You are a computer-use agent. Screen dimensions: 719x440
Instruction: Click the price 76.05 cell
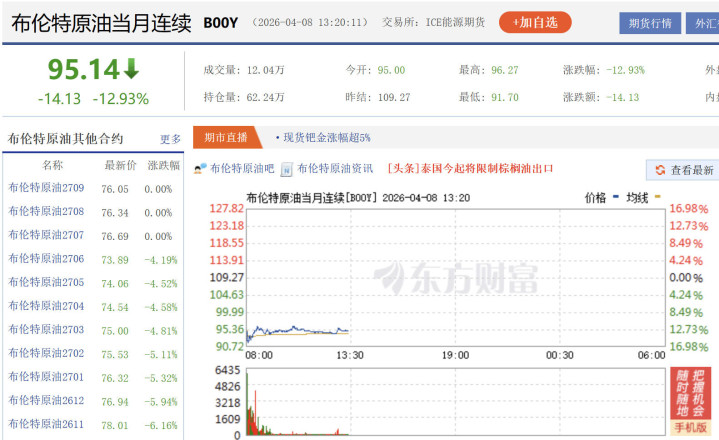tap(115, 189)
